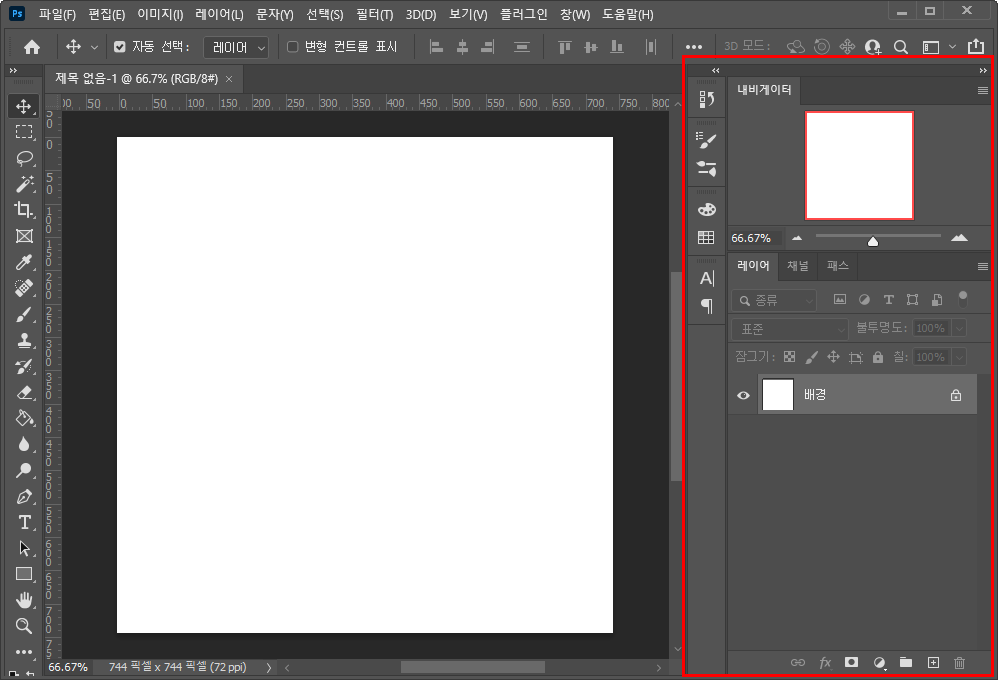Toggle pixel layer filter icon
Screen dimensions: 998x680
point(840,299)
